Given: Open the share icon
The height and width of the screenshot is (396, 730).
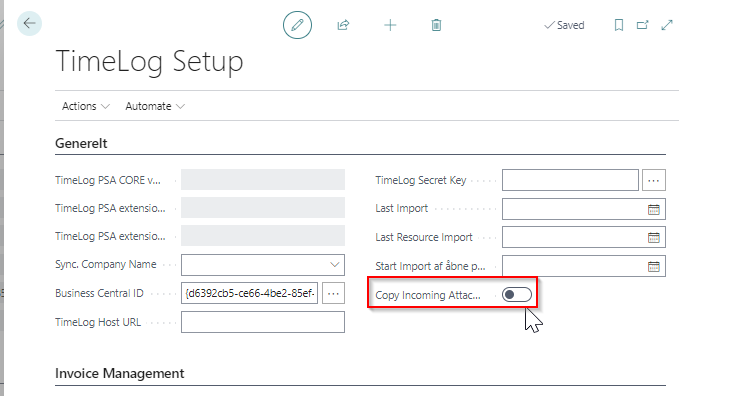Looking at the screenshot, I should (343, 25).
